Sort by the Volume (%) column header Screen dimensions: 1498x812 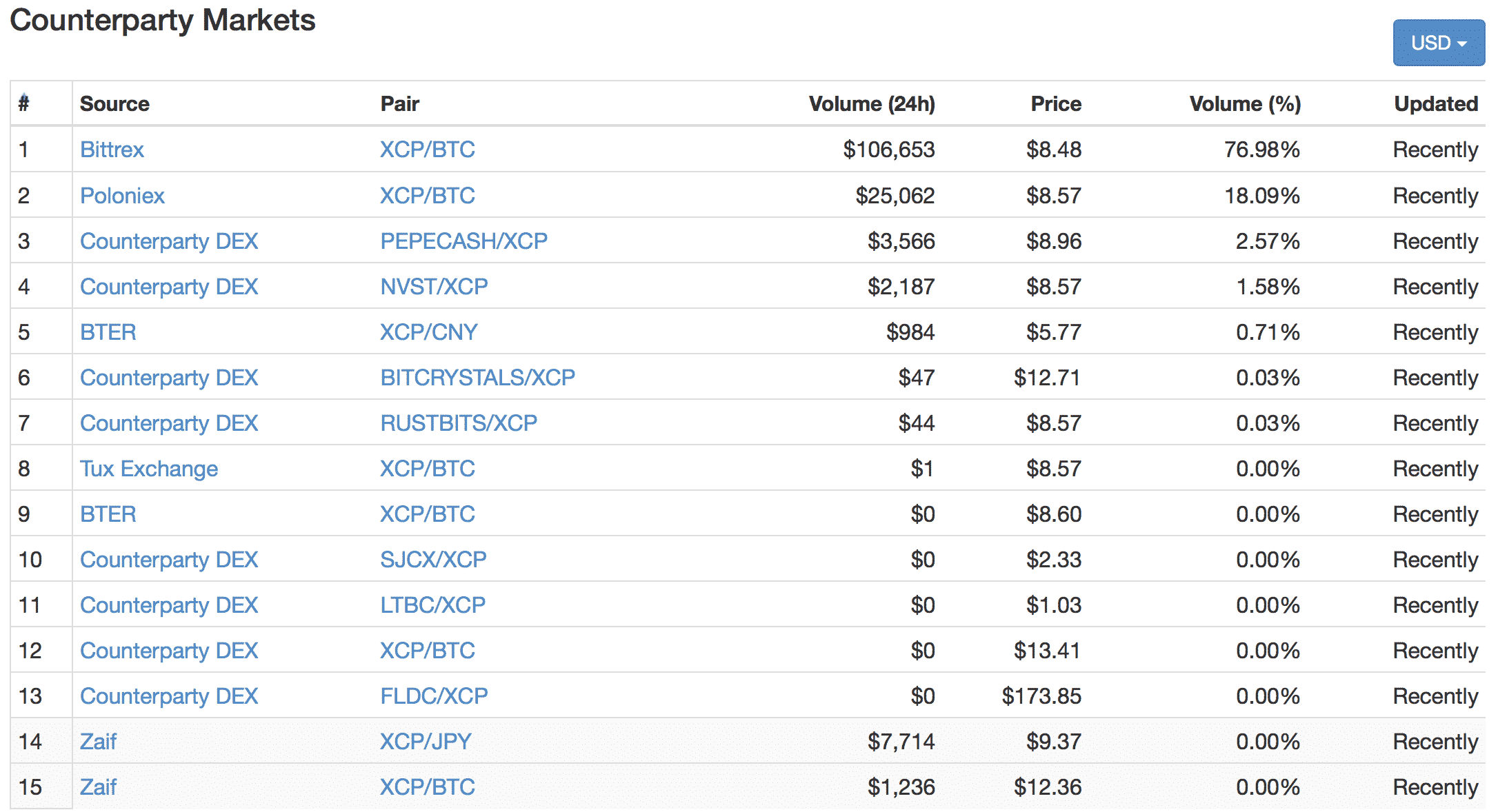pos(1245,104)
